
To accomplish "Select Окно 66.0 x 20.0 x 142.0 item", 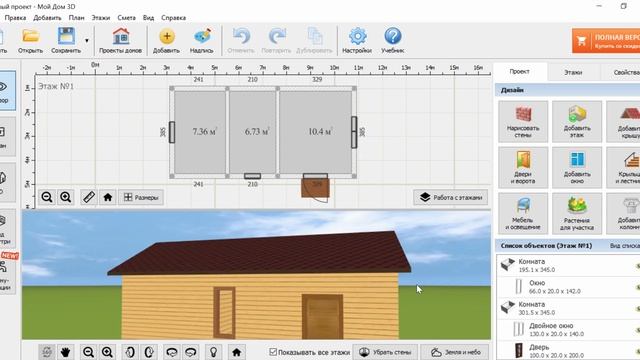I will point(568,287).
